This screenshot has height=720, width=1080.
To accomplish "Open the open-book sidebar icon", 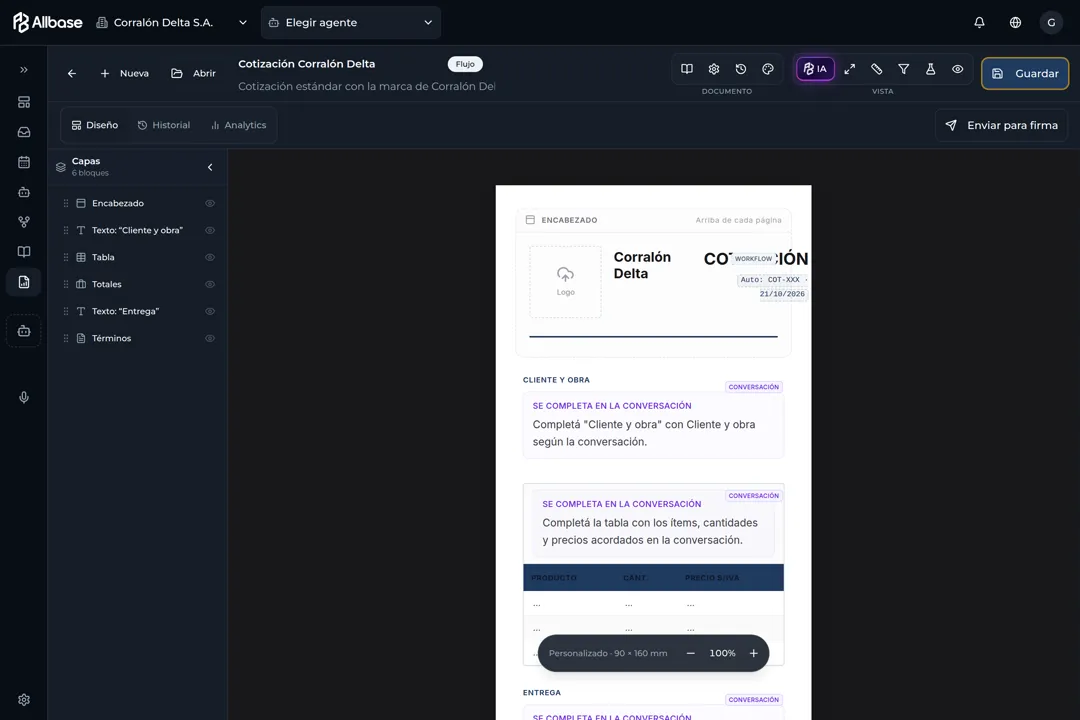I will (x=23, y=251).
